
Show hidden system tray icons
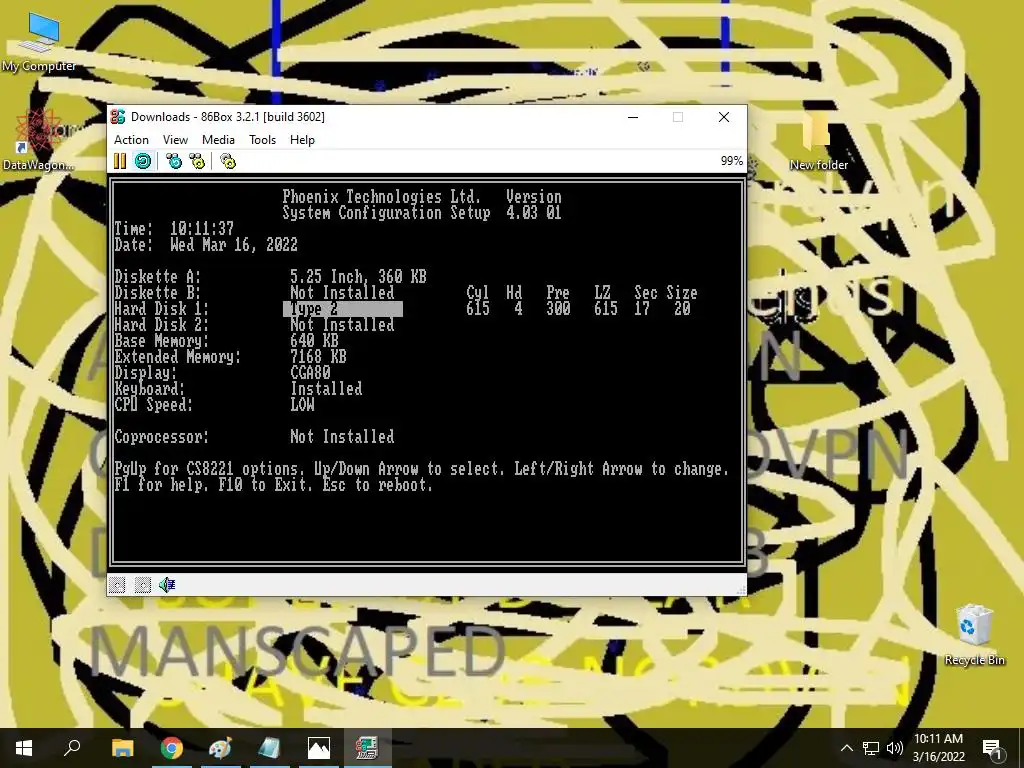coord(846,748)
